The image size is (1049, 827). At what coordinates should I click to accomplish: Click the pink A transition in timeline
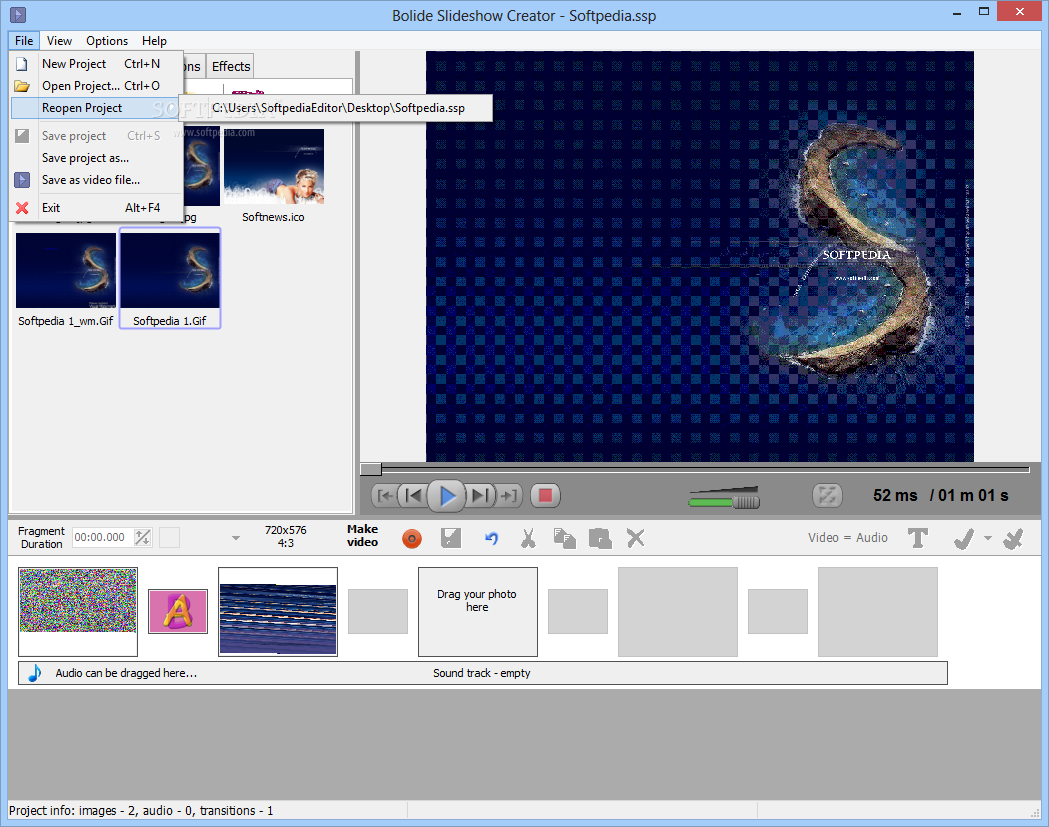pos(177,612)
